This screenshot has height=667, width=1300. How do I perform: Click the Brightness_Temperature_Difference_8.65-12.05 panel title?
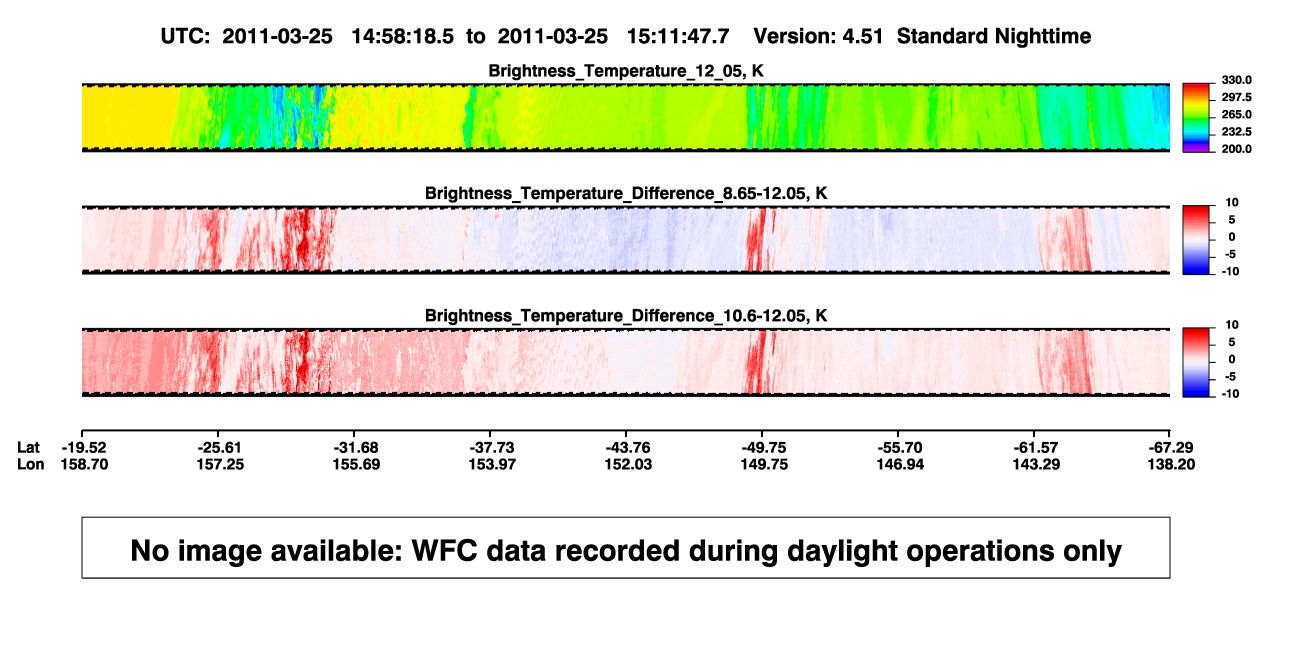pos(626,193)
